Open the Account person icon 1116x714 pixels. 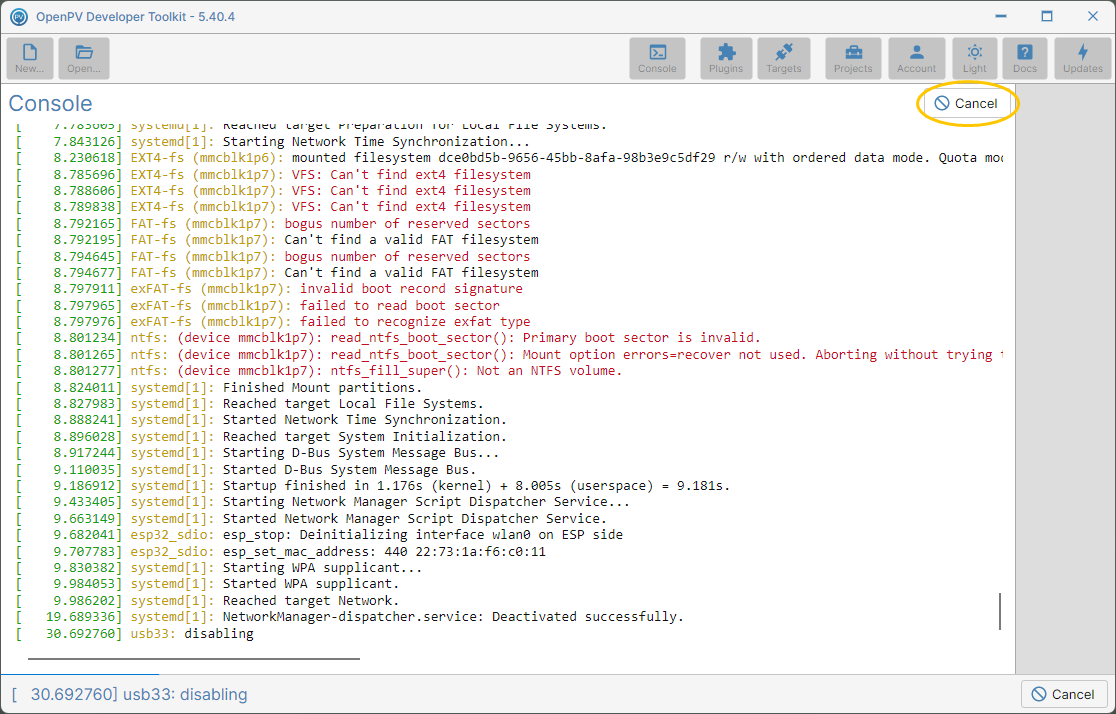coord(917,58)
